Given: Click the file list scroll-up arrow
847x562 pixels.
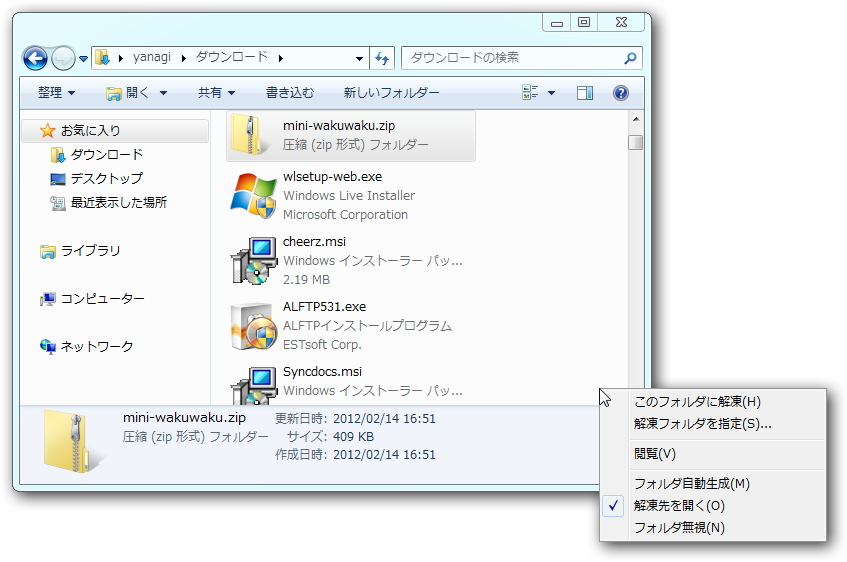Looking at the screenshot, I should coord(636,119).
